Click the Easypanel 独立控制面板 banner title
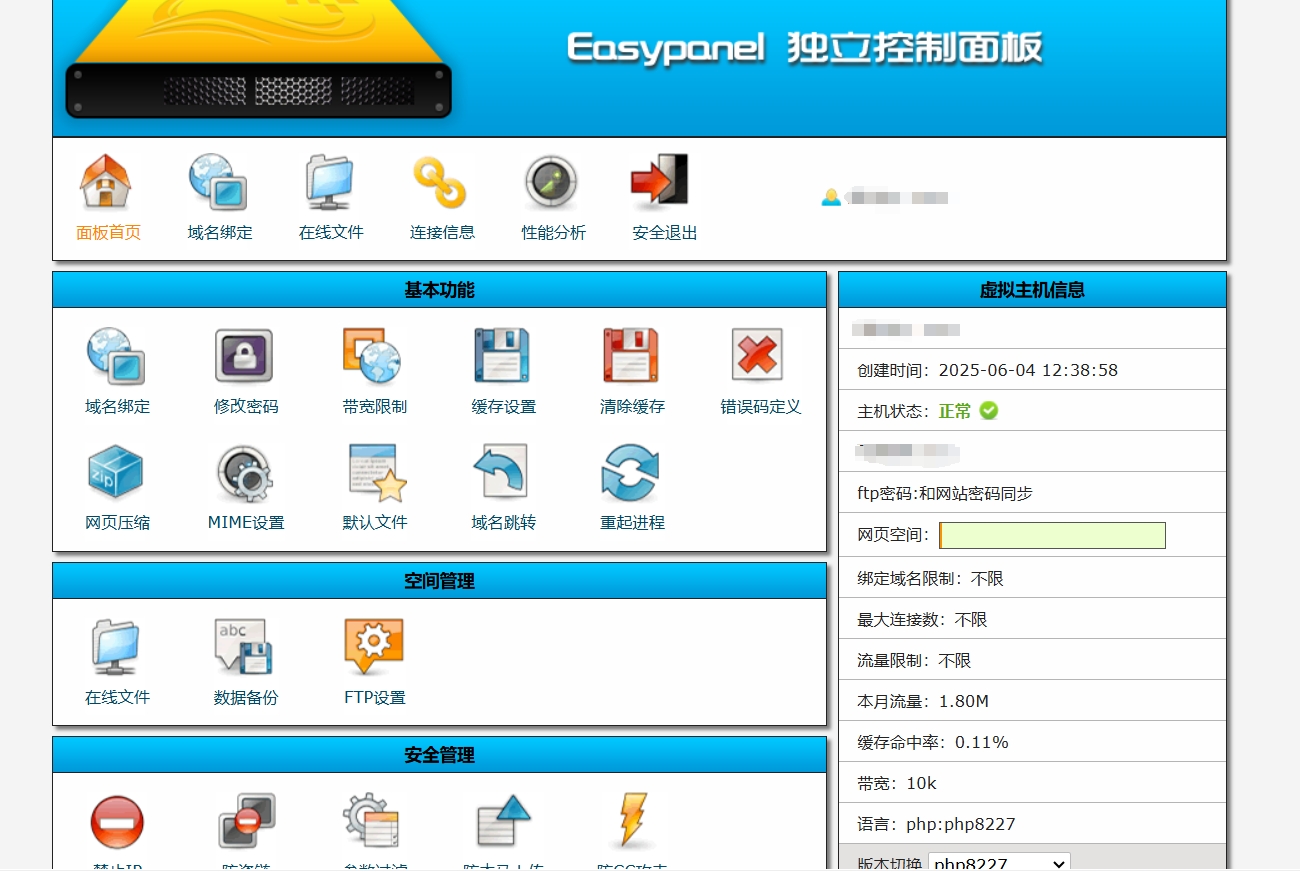 pyautogui.click(x=805, y=48)
